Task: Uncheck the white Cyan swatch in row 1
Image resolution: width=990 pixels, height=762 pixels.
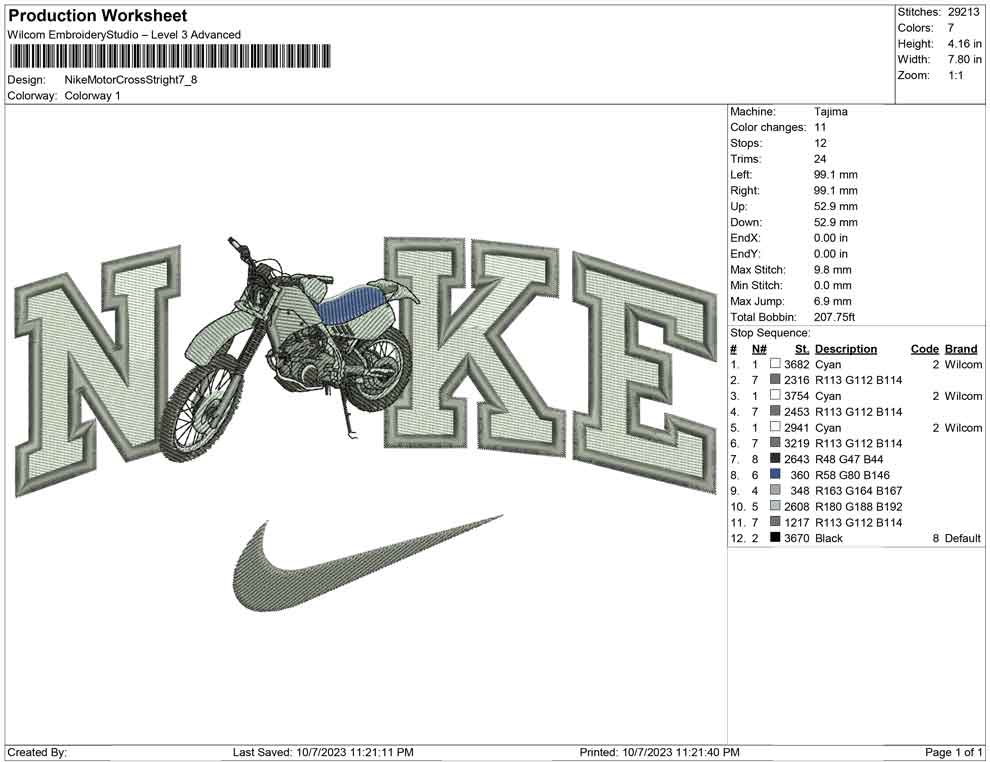Action: [775, 364]
